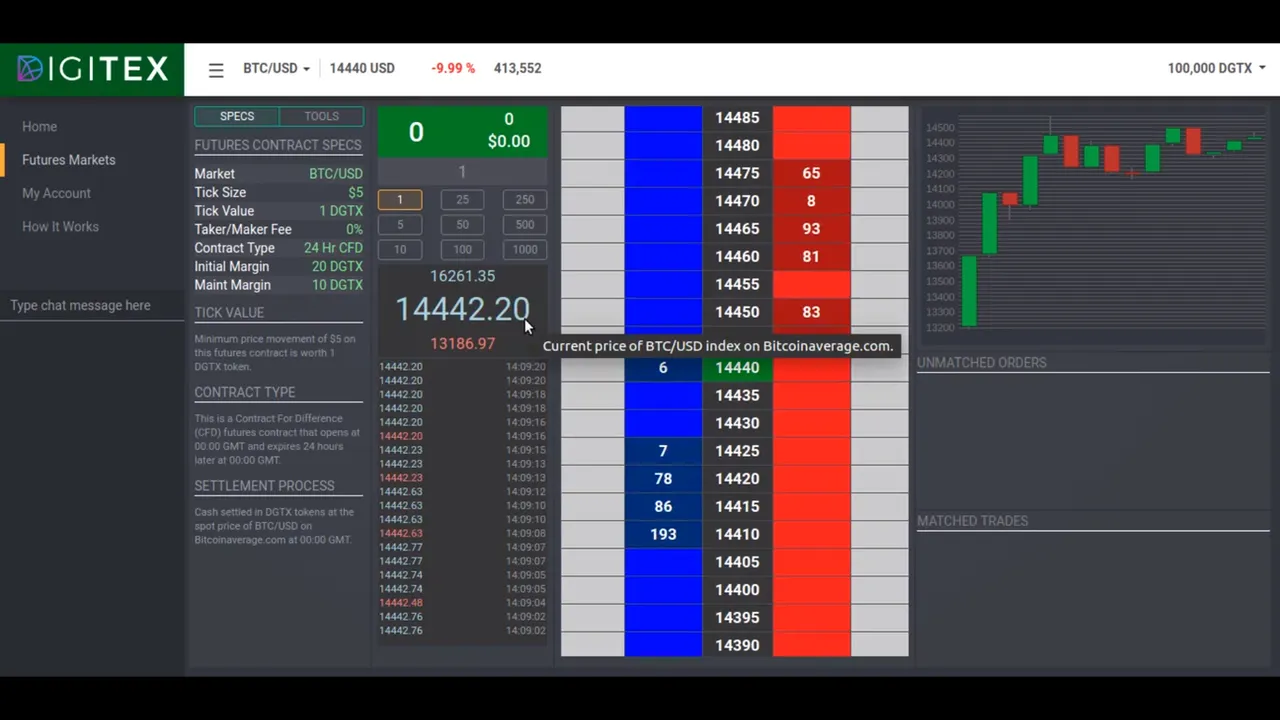Click price level 14485 in ladder
This screenshot has height=720, width=1280.
pos(737,118)
